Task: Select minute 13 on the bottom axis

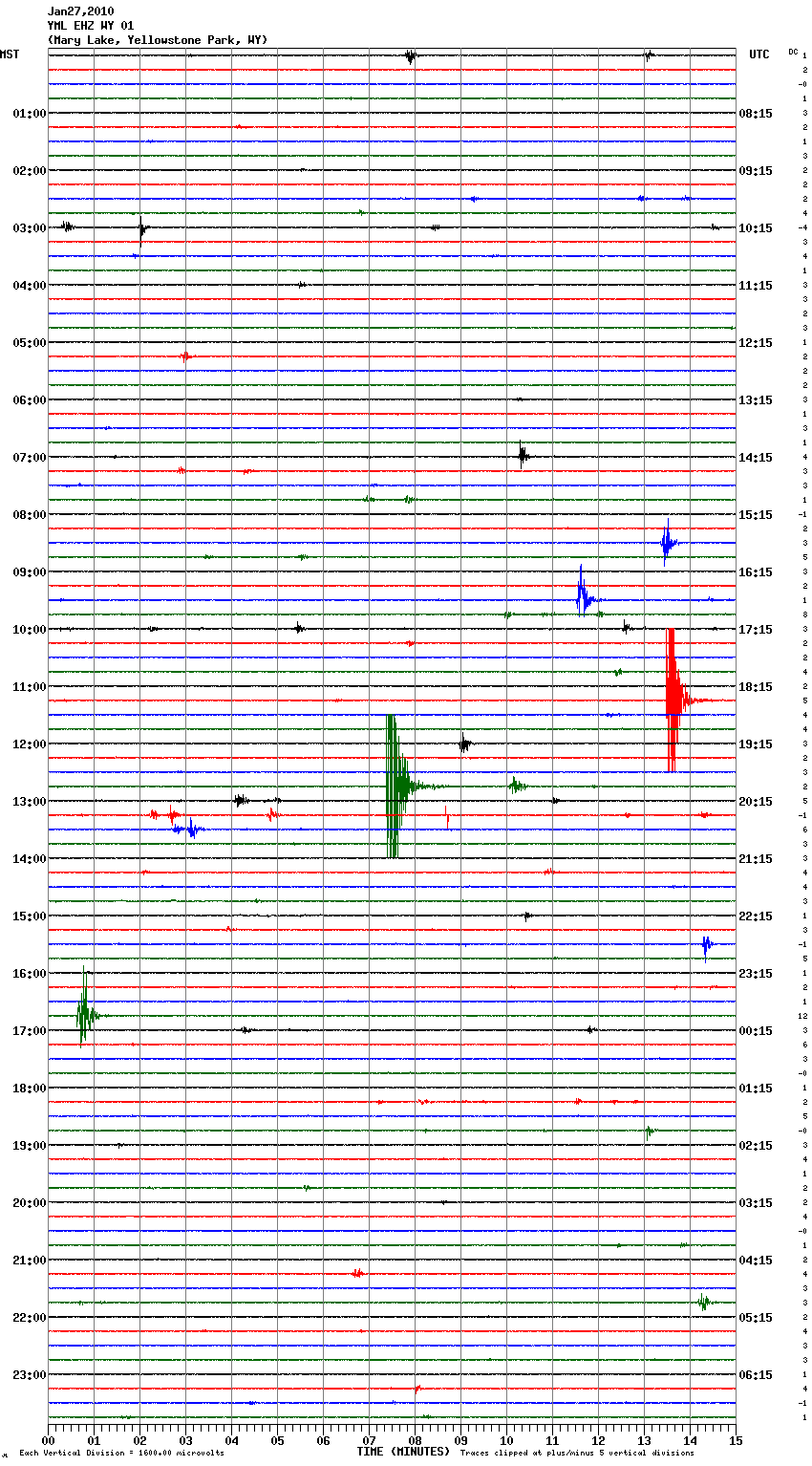Action: pos(644,1440)
